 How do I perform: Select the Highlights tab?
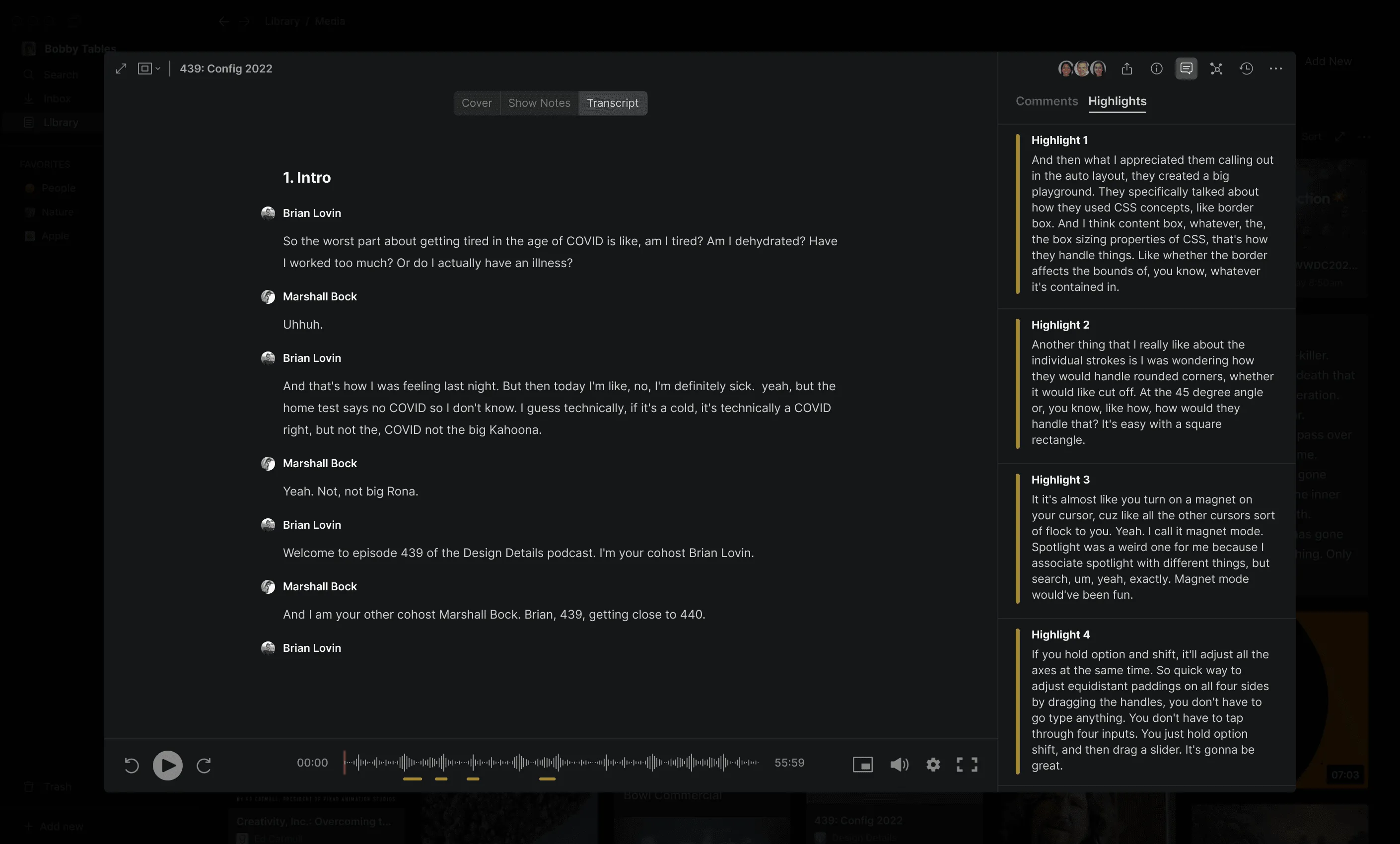(1117, 101)
